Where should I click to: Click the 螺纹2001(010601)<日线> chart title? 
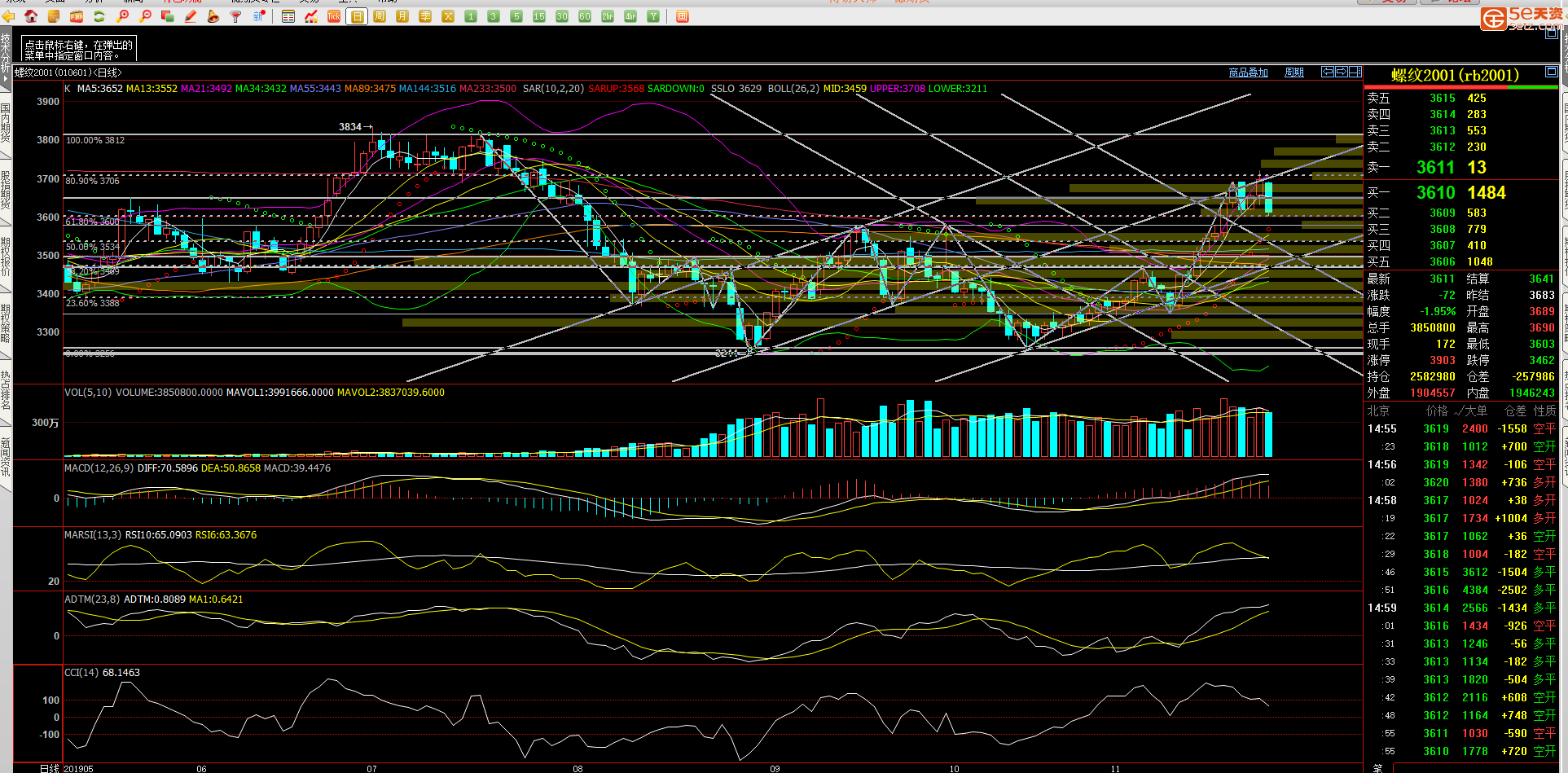[68, 72]
